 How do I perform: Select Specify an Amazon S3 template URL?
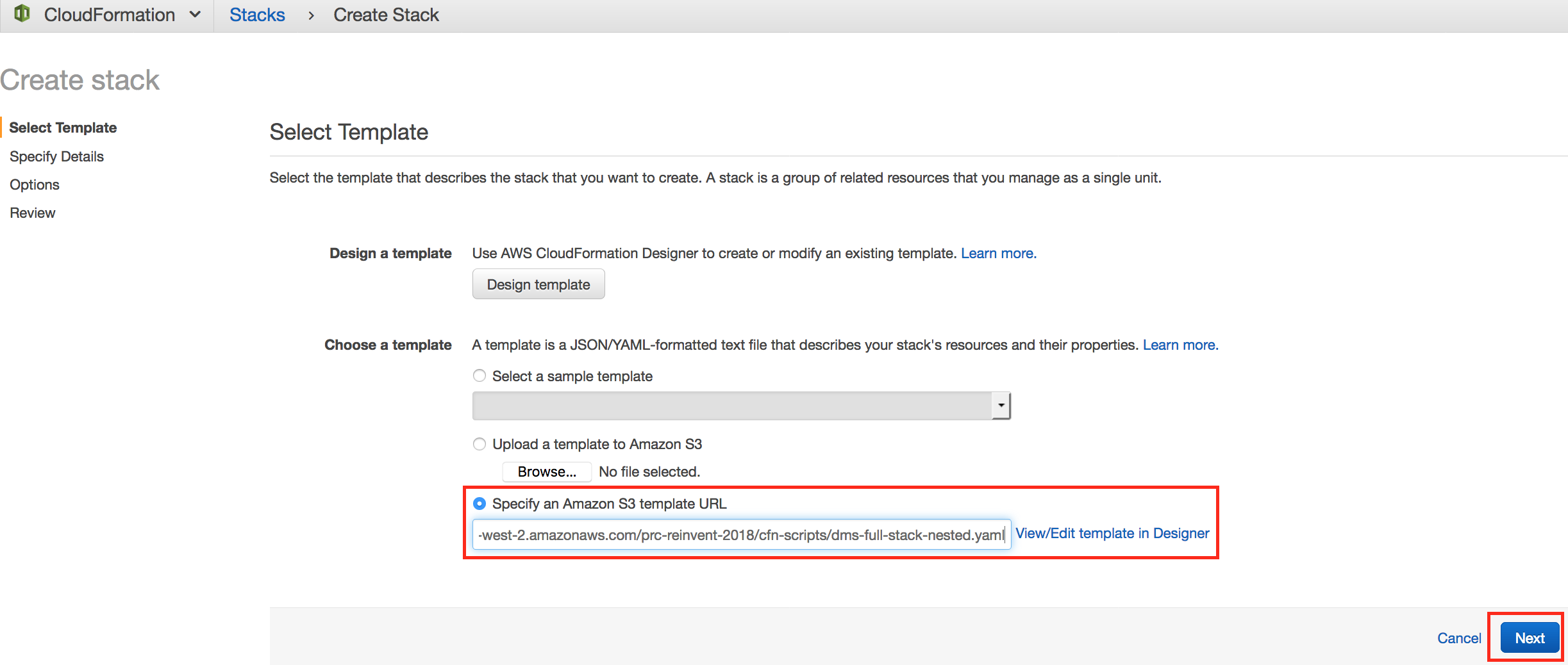(x=480, y=504)
